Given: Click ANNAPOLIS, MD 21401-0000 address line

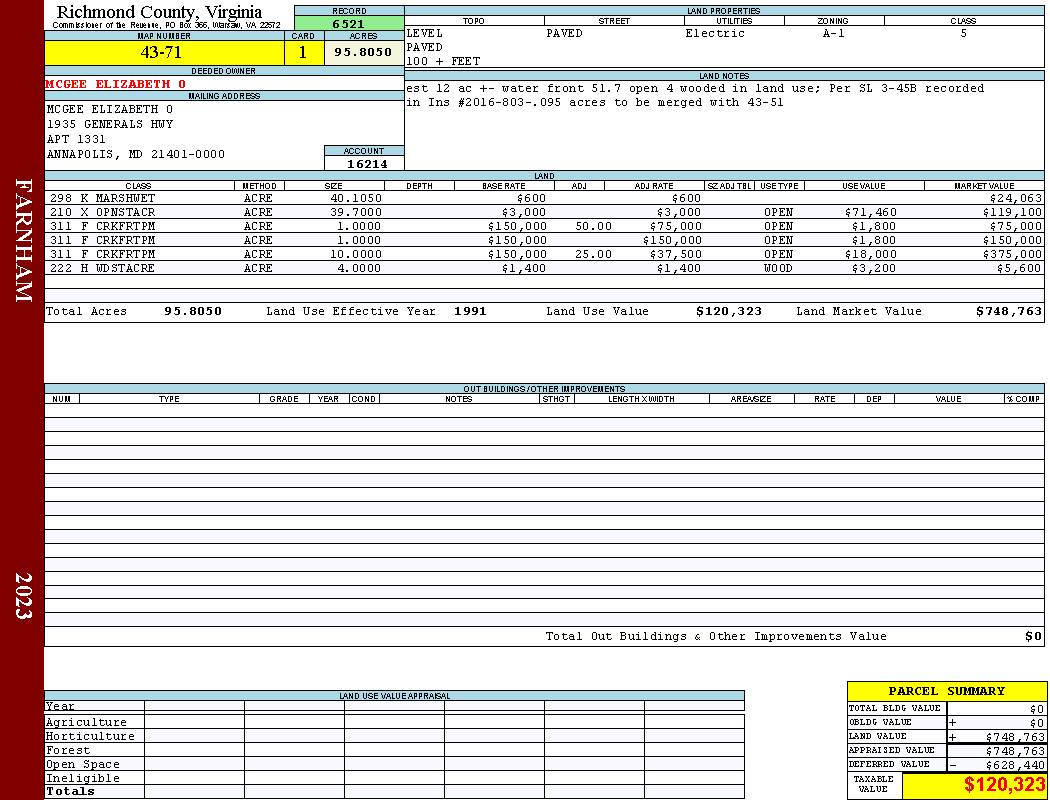Looking at the screenshot, I should [x=135, y=154].
